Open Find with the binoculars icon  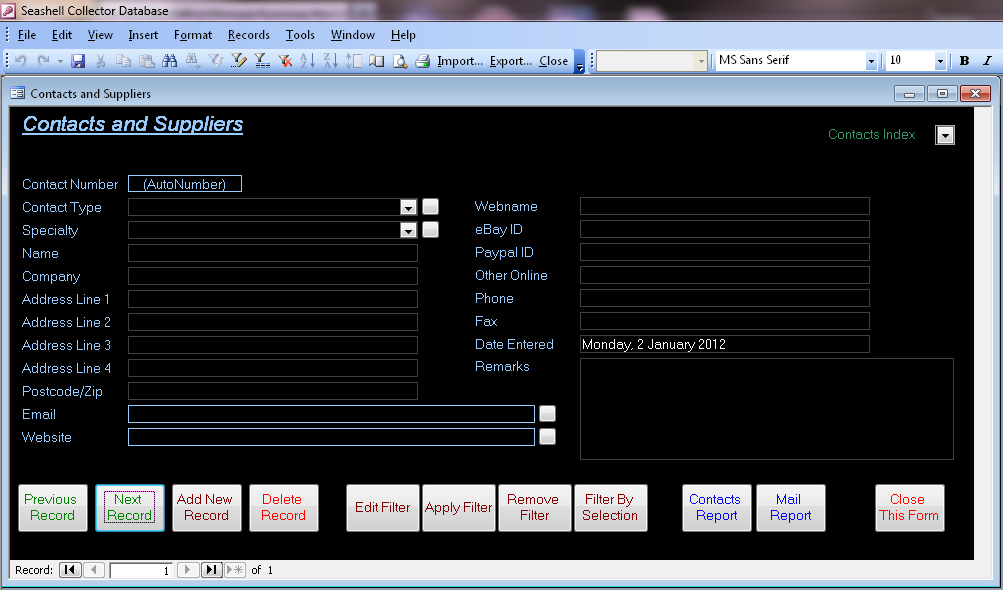click(170, 61)
